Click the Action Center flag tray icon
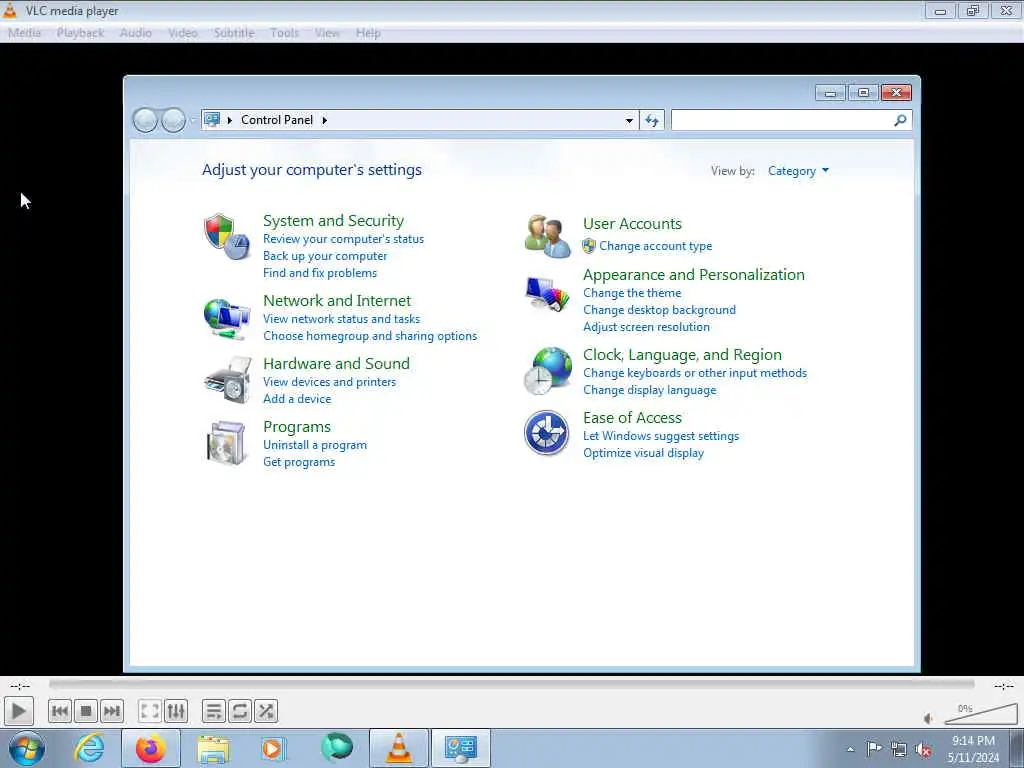Image resolution: width=1024 pixels, height=768 pixels. (874, 748)
